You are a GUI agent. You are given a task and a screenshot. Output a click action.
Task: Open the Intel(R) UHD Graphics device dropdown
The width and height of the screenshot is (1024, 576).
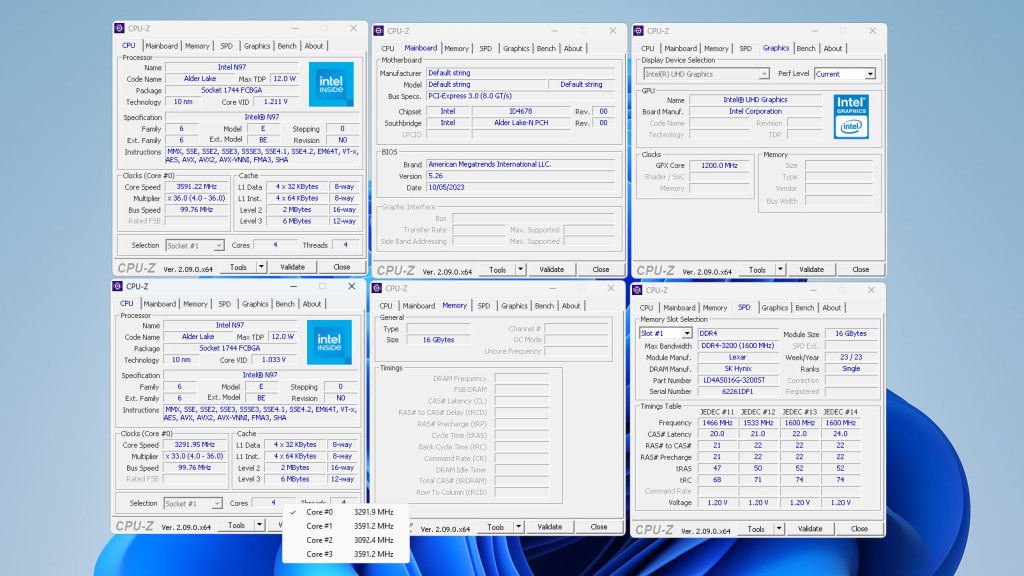(763, 74)
